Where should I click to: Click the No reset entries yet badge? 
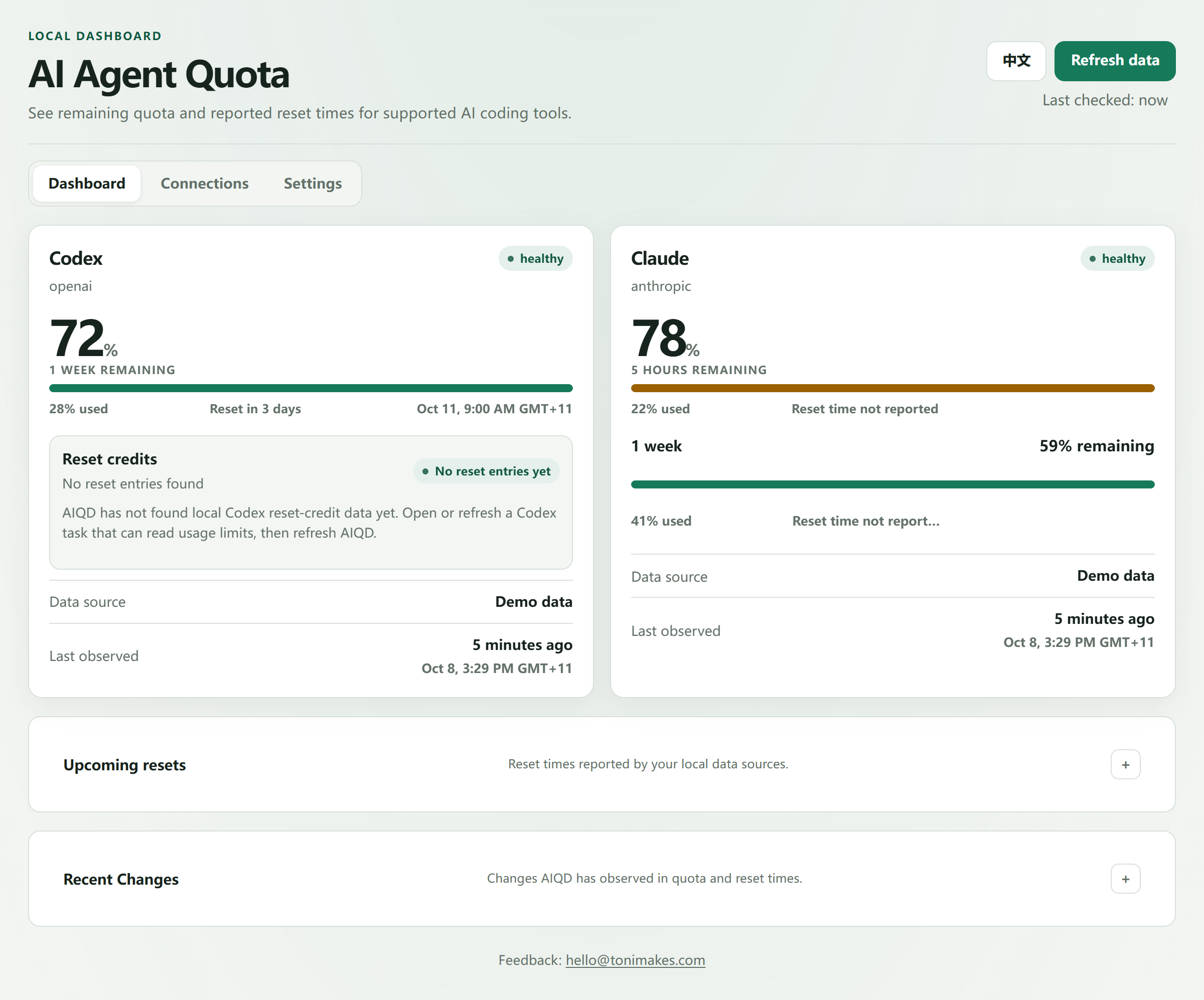point(486,471)
